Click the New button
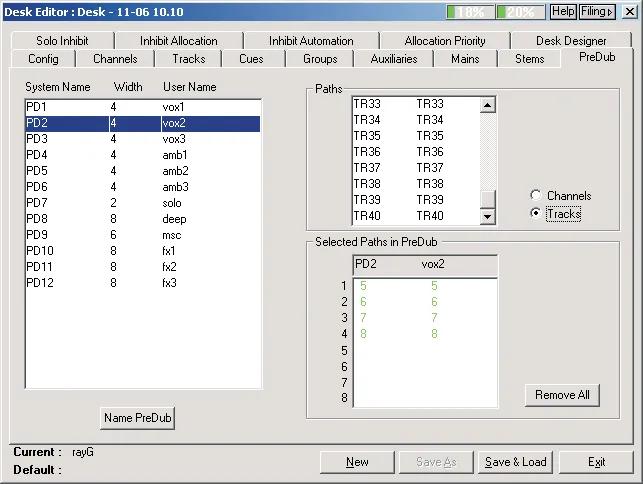The height and width of the screenshot is (484, 643). 357,462
